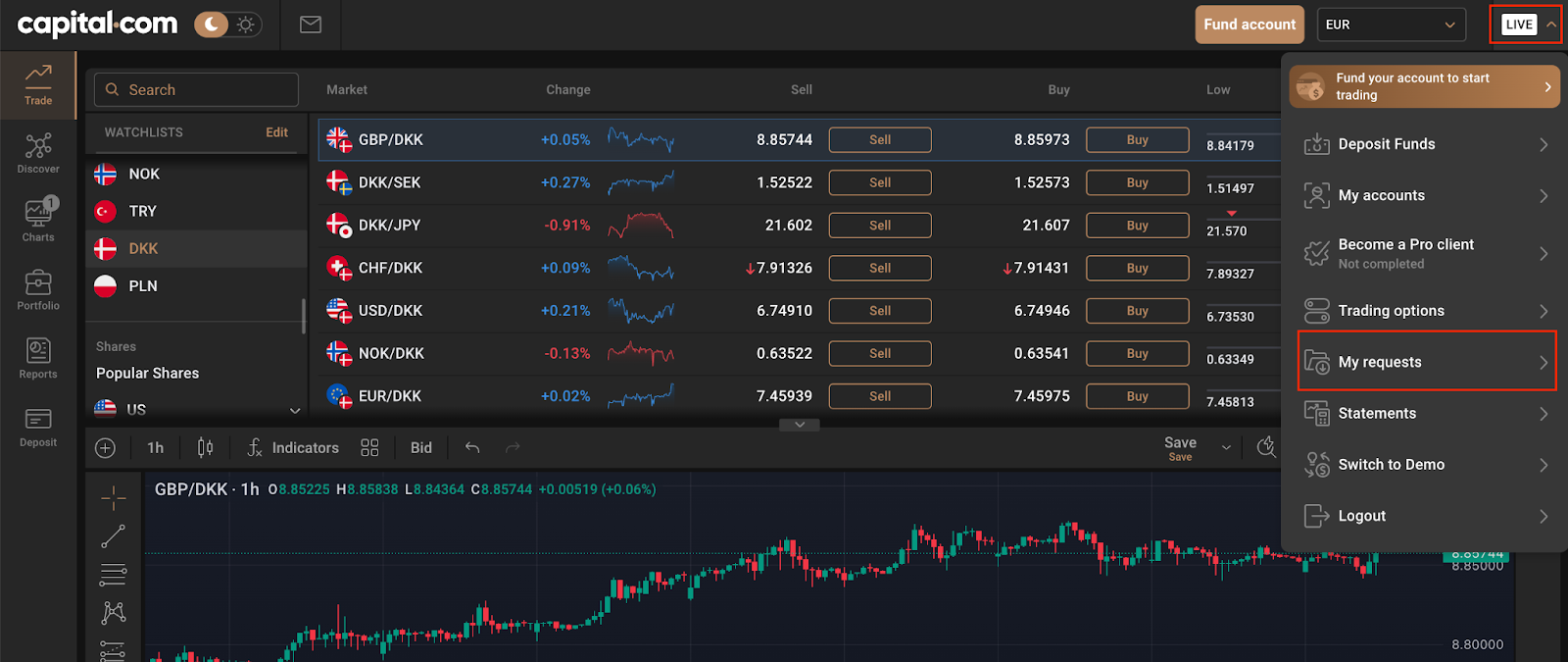Select the NOK watchlist
1568x662 pixels.
pyautogui.click(x=196, y=174)
